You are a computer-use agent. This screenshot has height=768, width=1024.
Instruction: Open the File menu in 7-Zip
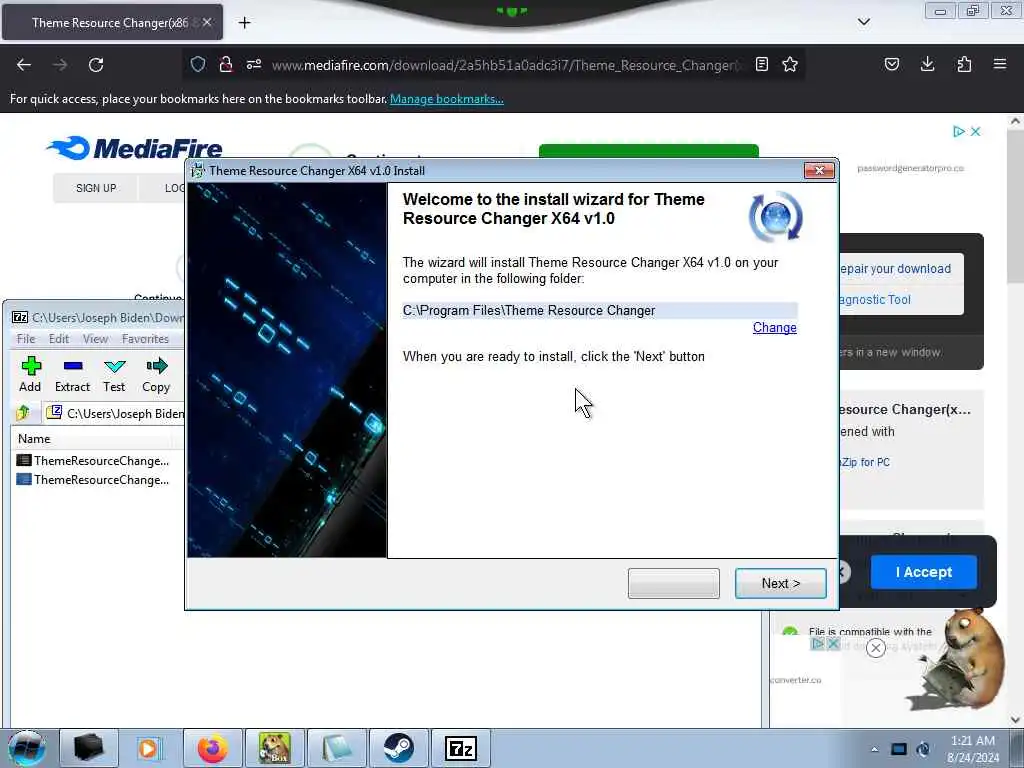[x=25, y=339]
